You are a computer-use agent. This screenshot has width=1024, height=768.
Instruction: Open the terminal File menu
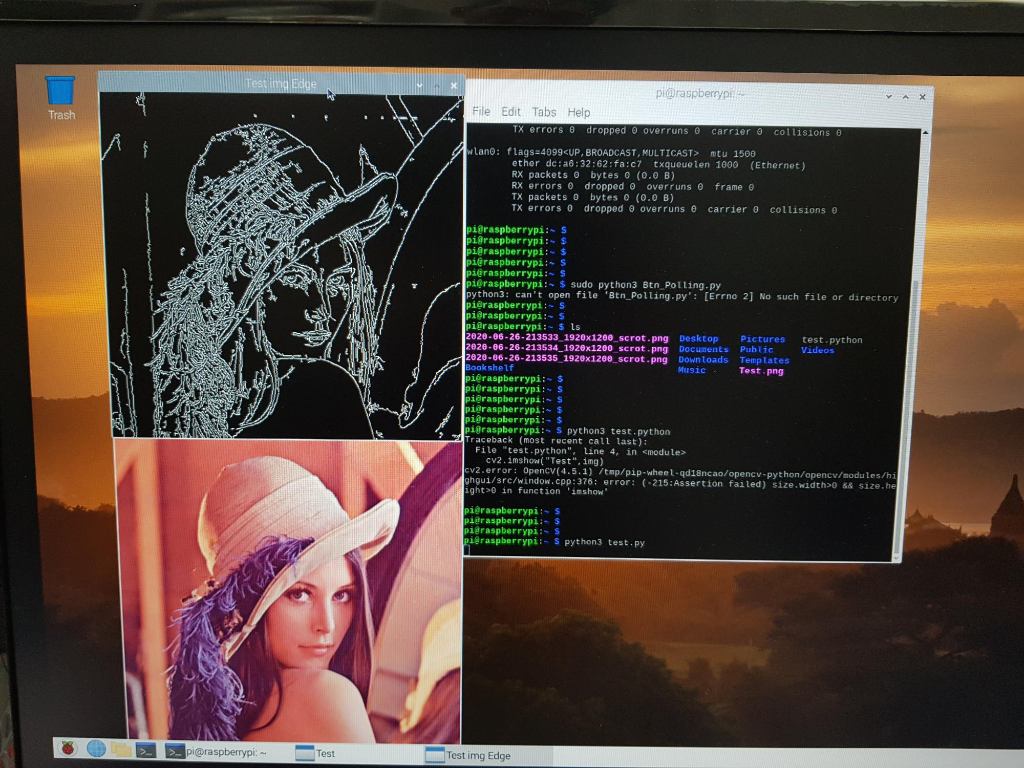coord(481,112)
